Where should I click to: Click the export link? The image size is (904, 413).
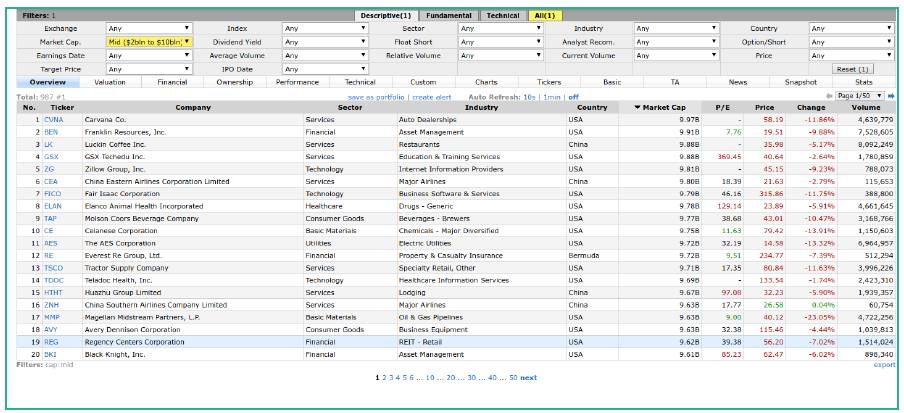click(x=884, y=365)
